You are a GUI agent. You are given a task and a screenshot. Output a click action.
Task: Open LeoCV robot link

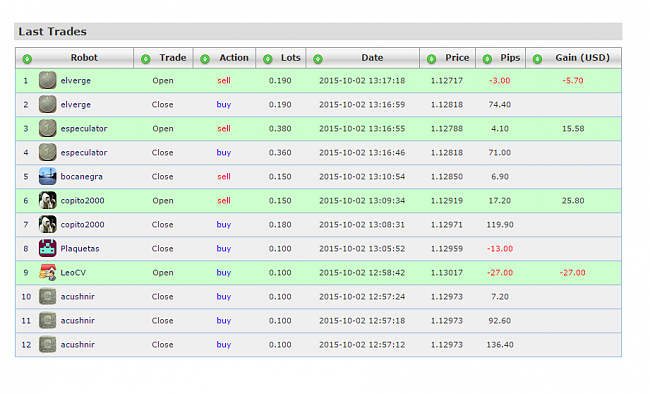pyautogui.click(x=73, y=272)
